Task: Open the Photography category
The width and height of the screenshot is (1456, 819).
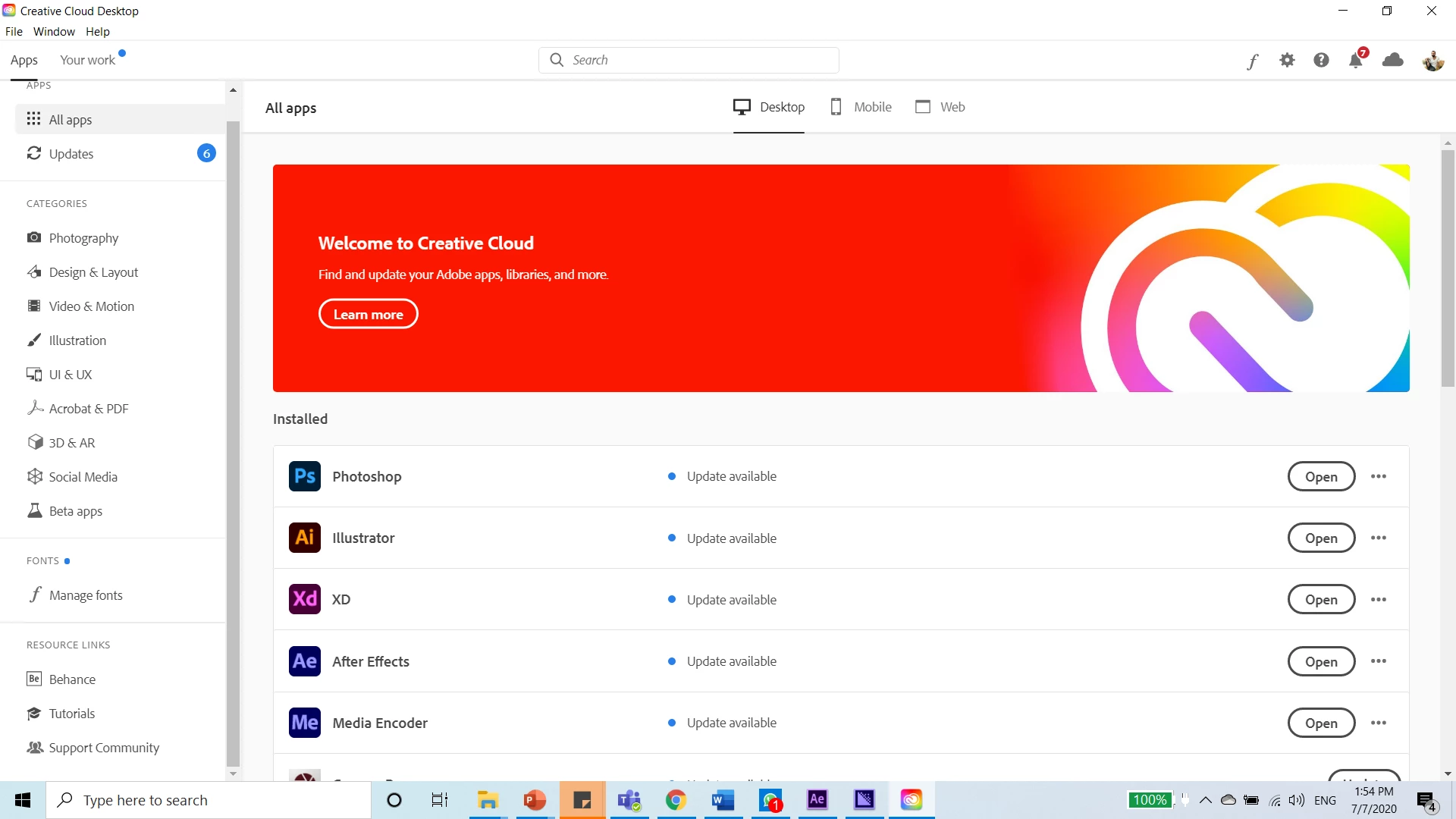Action: 83,238
